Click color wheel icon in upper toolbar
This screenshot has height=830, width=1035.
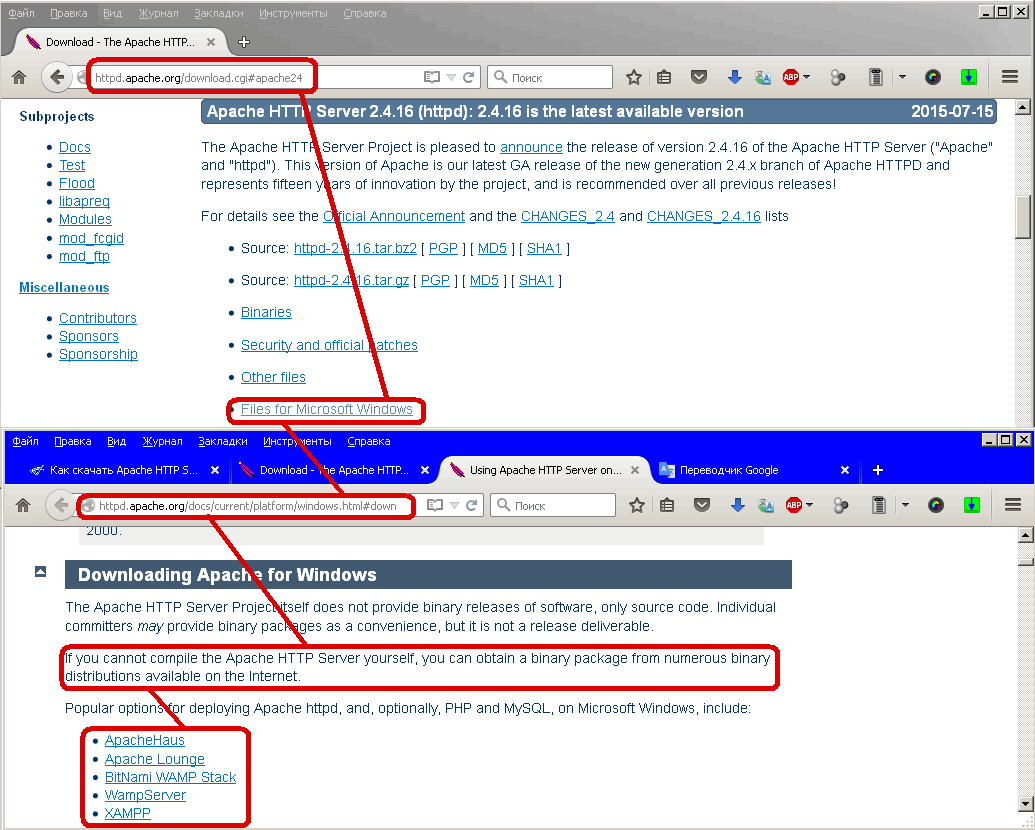(x=933, y=77)
